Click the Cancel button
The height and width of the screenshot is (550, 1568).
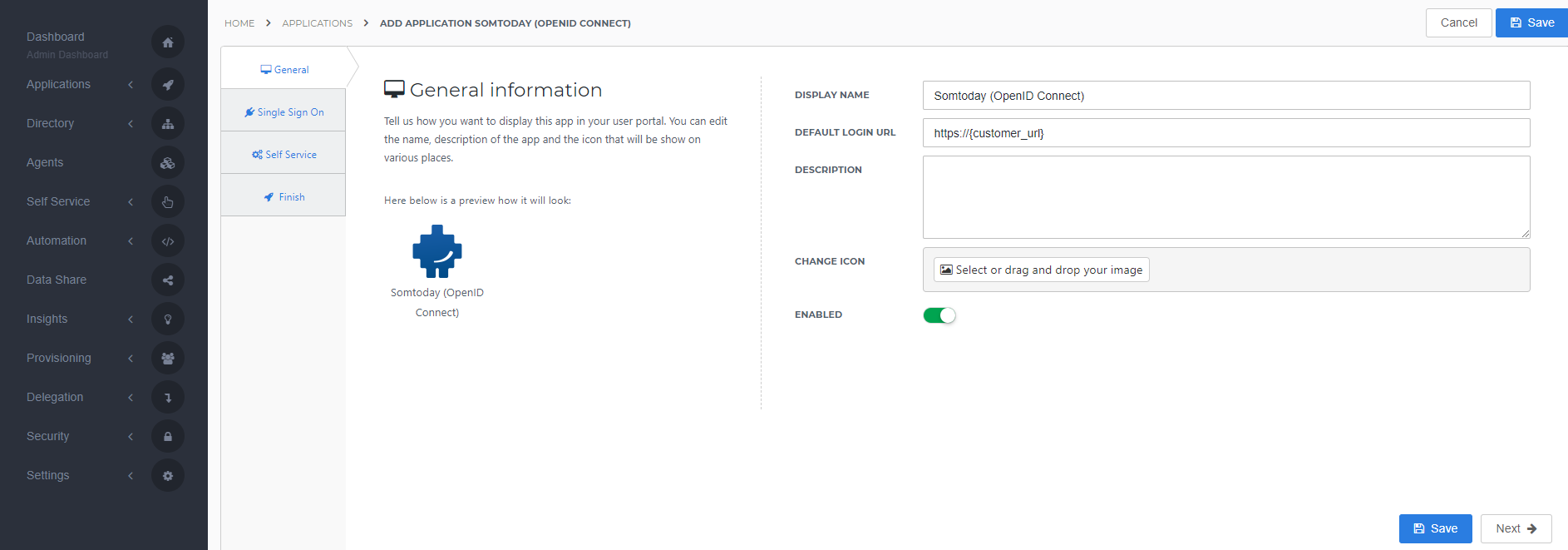[x=1458, y=22]
